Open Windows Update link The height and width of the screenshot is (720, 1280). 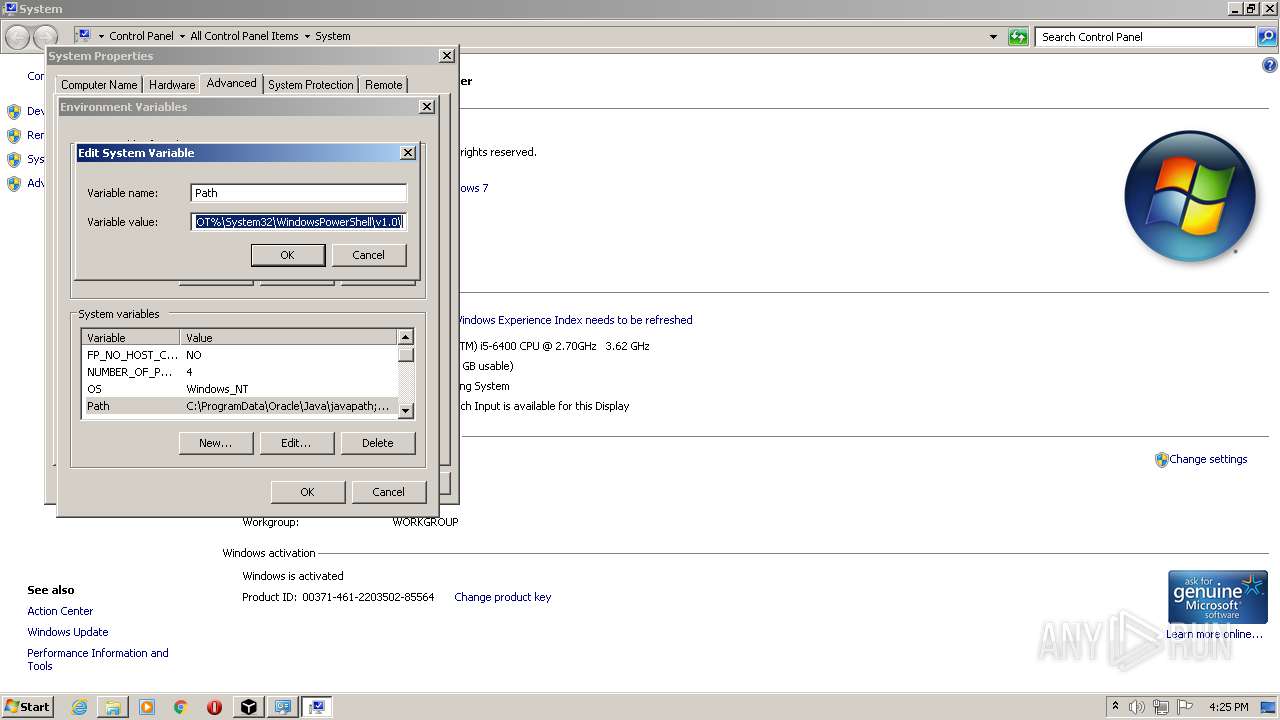[68, 633]
